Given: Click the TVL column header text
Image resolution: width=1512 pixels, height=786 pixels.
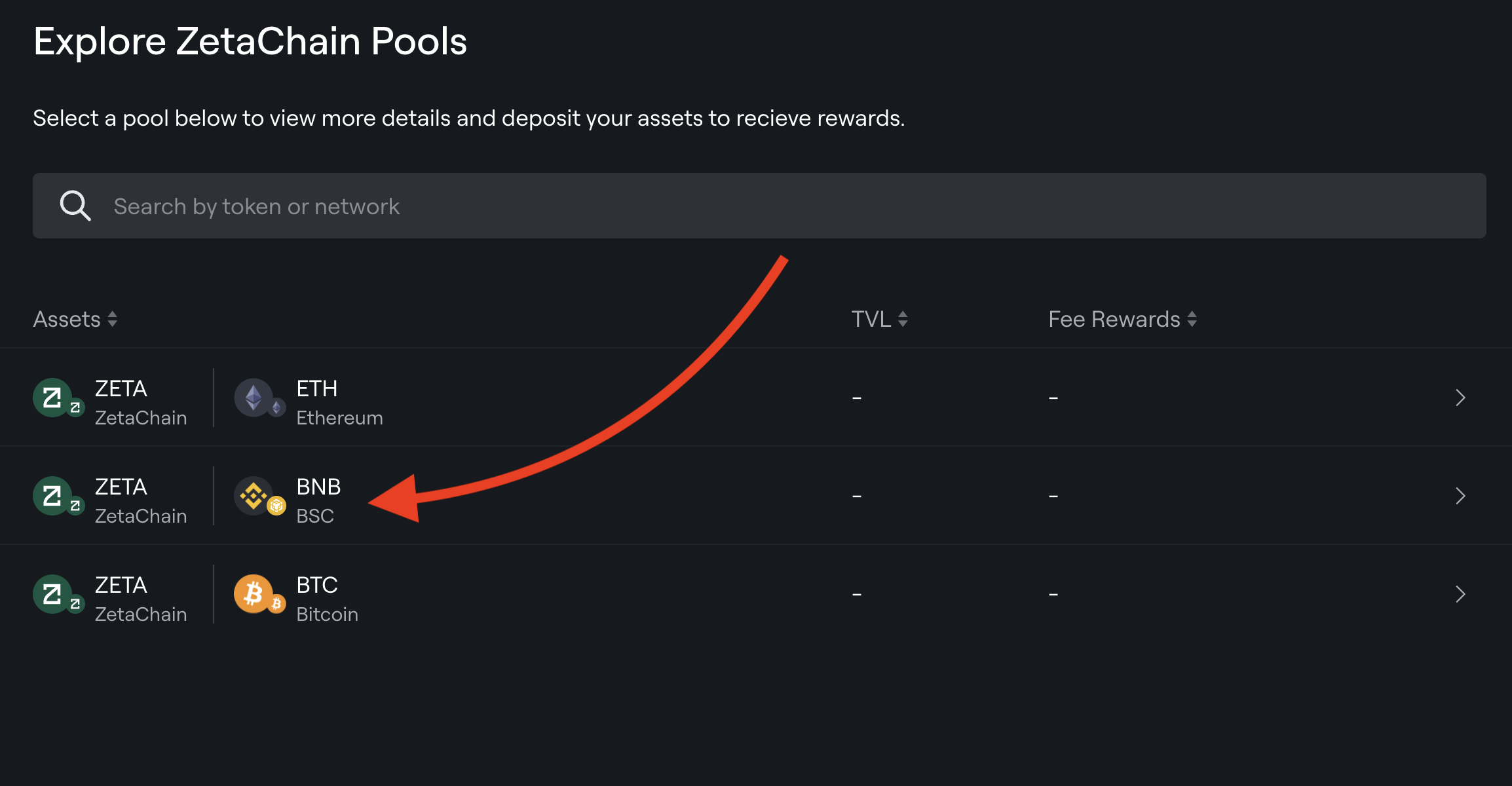Looking at the screenshot, I should click(871, 319).
